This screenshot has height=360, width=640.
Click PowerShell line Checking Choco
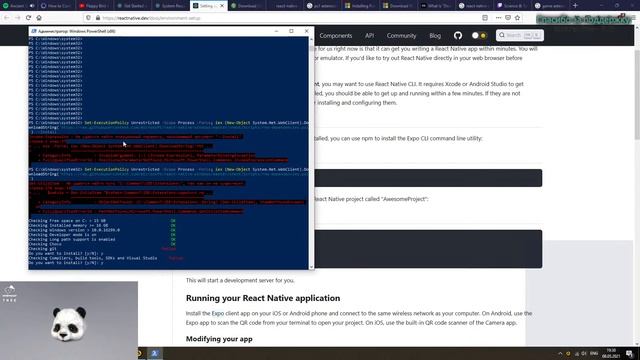45,244
